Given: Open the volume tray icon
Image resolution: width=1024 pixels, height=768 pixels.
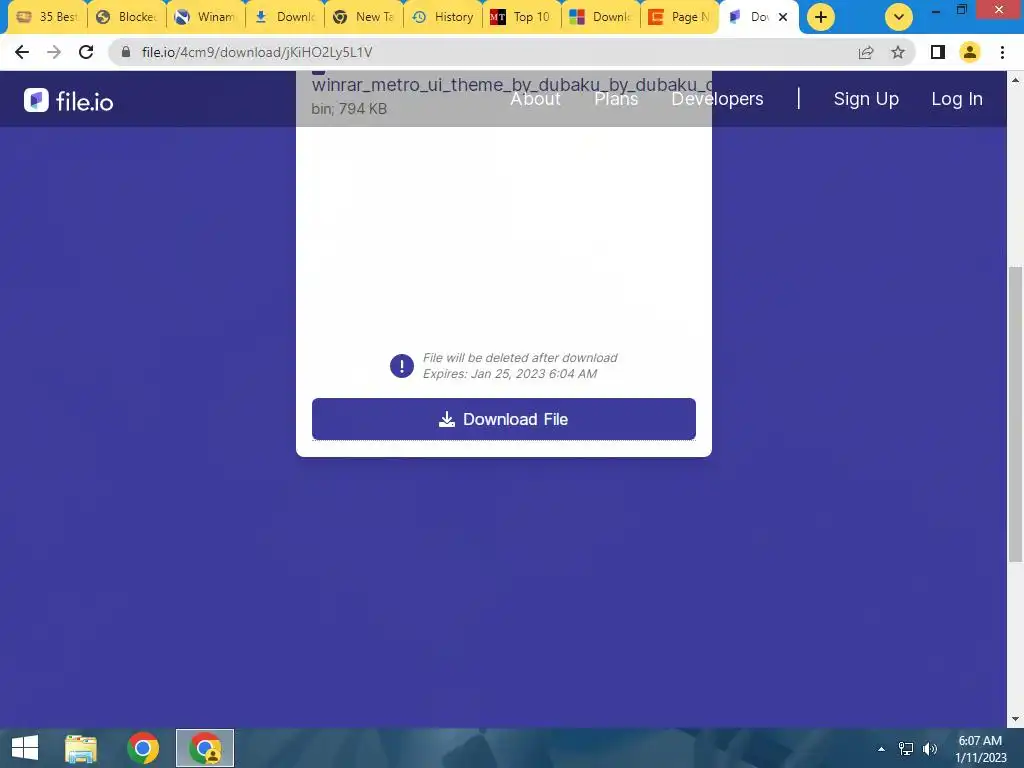Looking at the screenshot, I should coord(930,749).
